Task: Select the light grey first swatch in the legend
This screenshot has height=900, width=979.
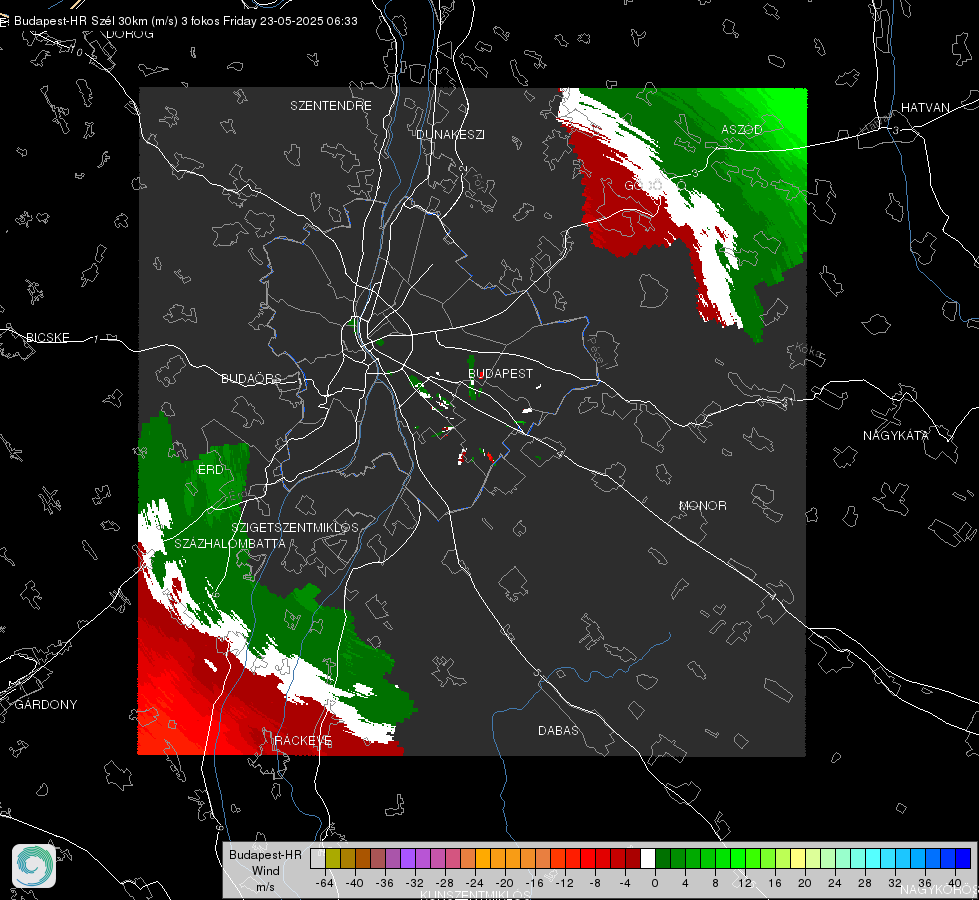Action: 318,858
